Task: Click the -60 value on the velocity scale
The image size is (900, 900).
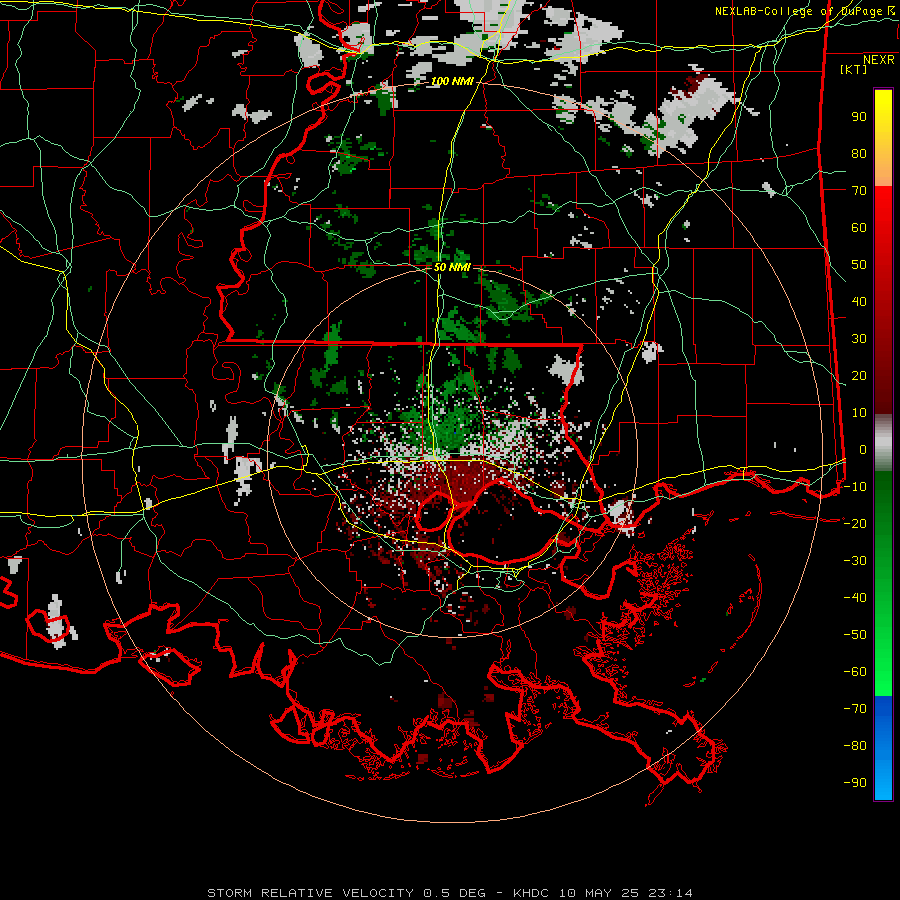Action: tap(855, 672)
